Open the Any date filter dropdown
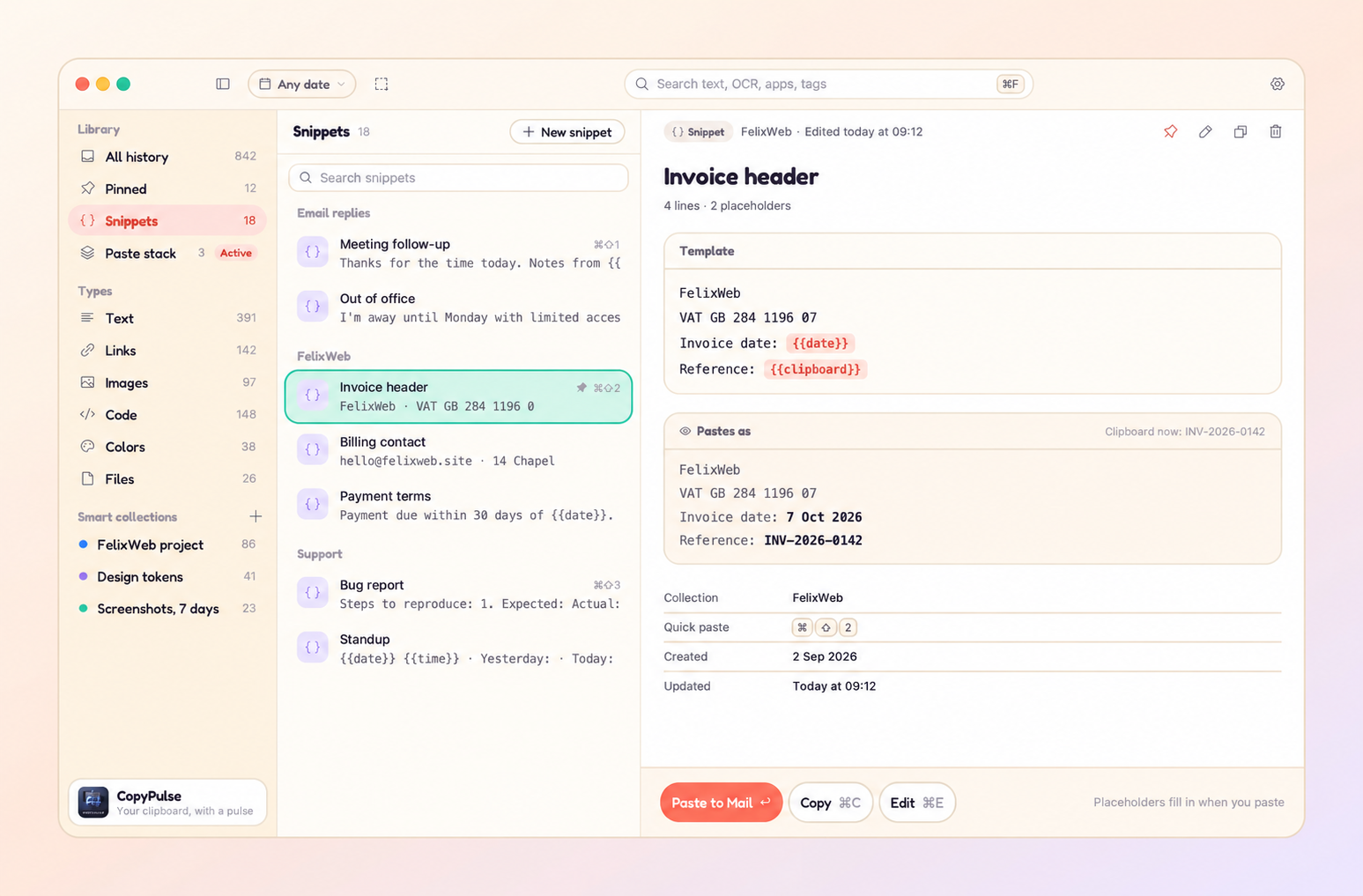 point(302,84)
